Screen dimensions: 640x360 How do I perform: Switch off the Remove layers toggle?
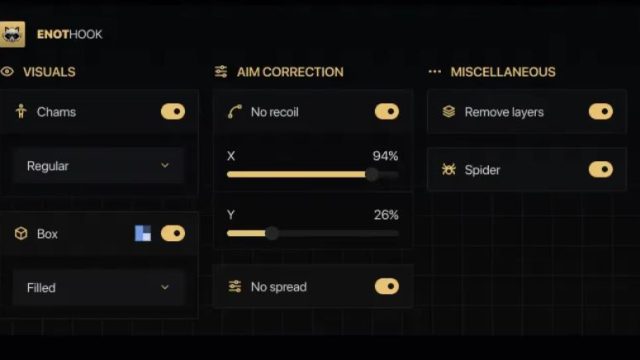(x=601, y=111)
